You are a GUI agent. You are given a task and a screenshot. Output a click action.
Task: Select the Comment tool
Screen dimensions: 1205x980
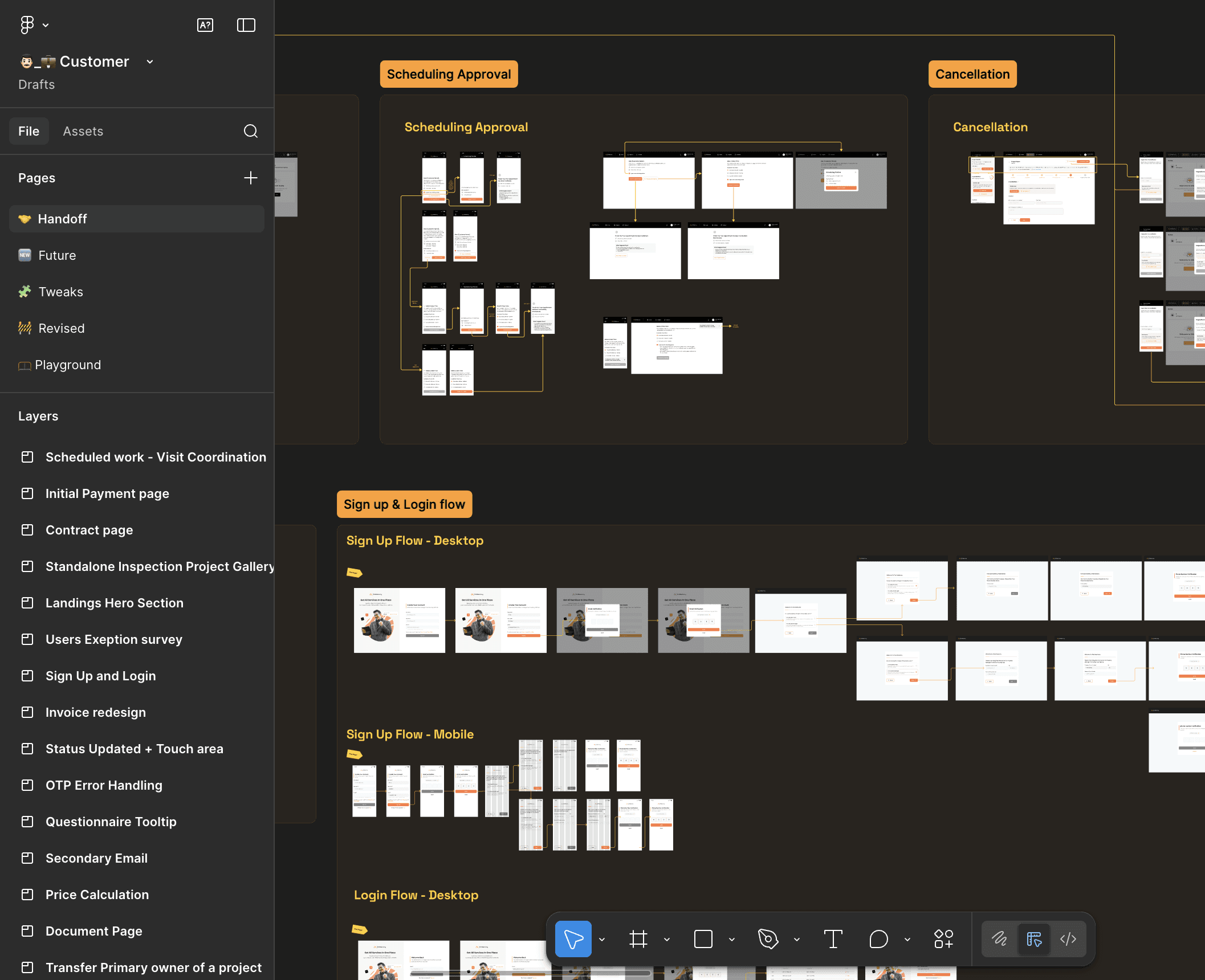click(x=878, y=939)
